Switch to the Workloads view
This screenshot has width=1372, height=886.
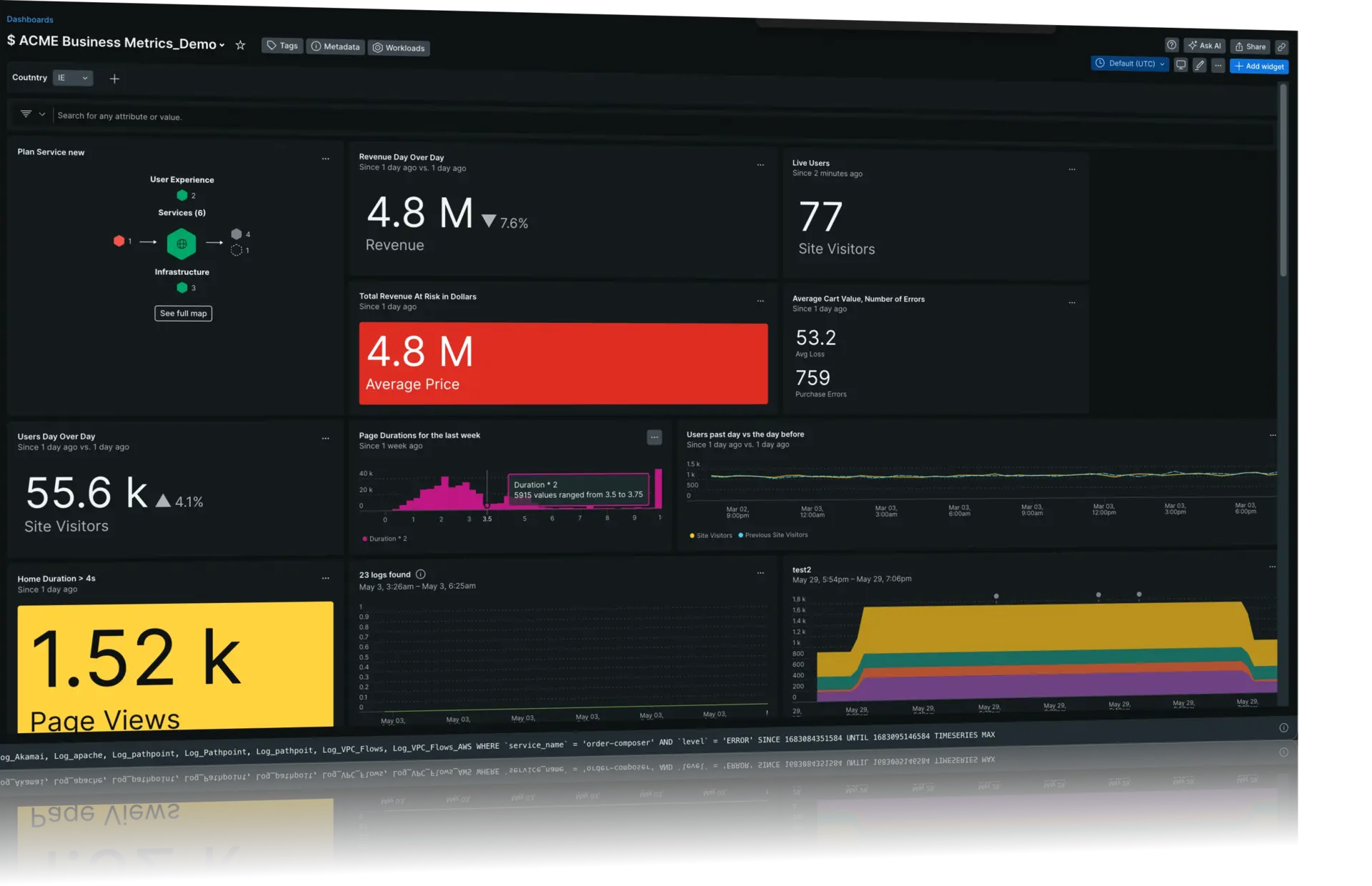398,48
